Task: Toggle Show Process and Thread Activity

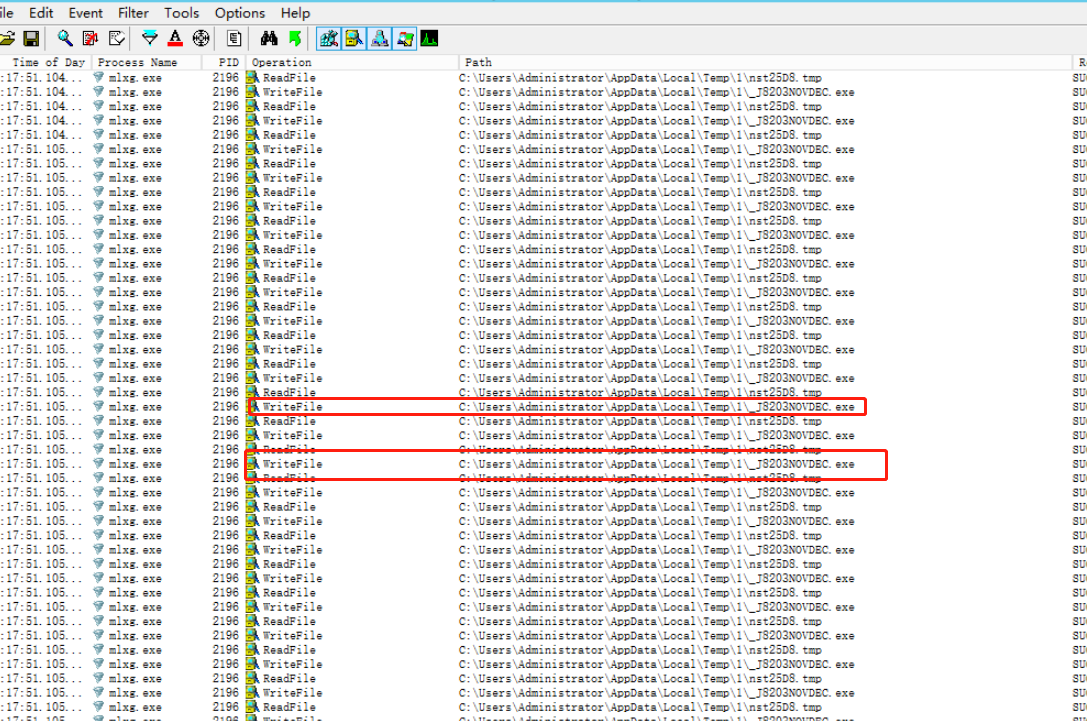Action: [405, 39]
